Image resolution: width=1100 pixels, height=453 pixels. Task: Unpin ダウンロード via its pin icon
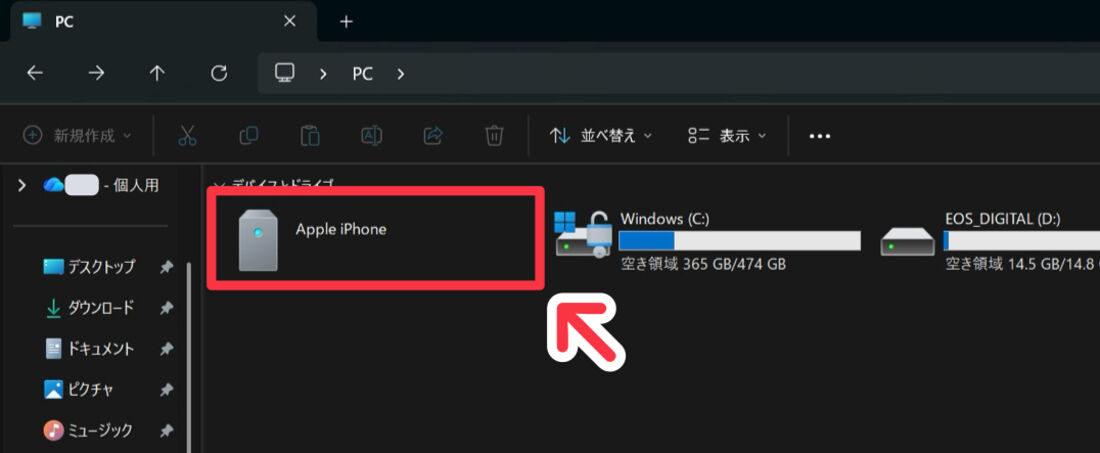tap(166, 308)
